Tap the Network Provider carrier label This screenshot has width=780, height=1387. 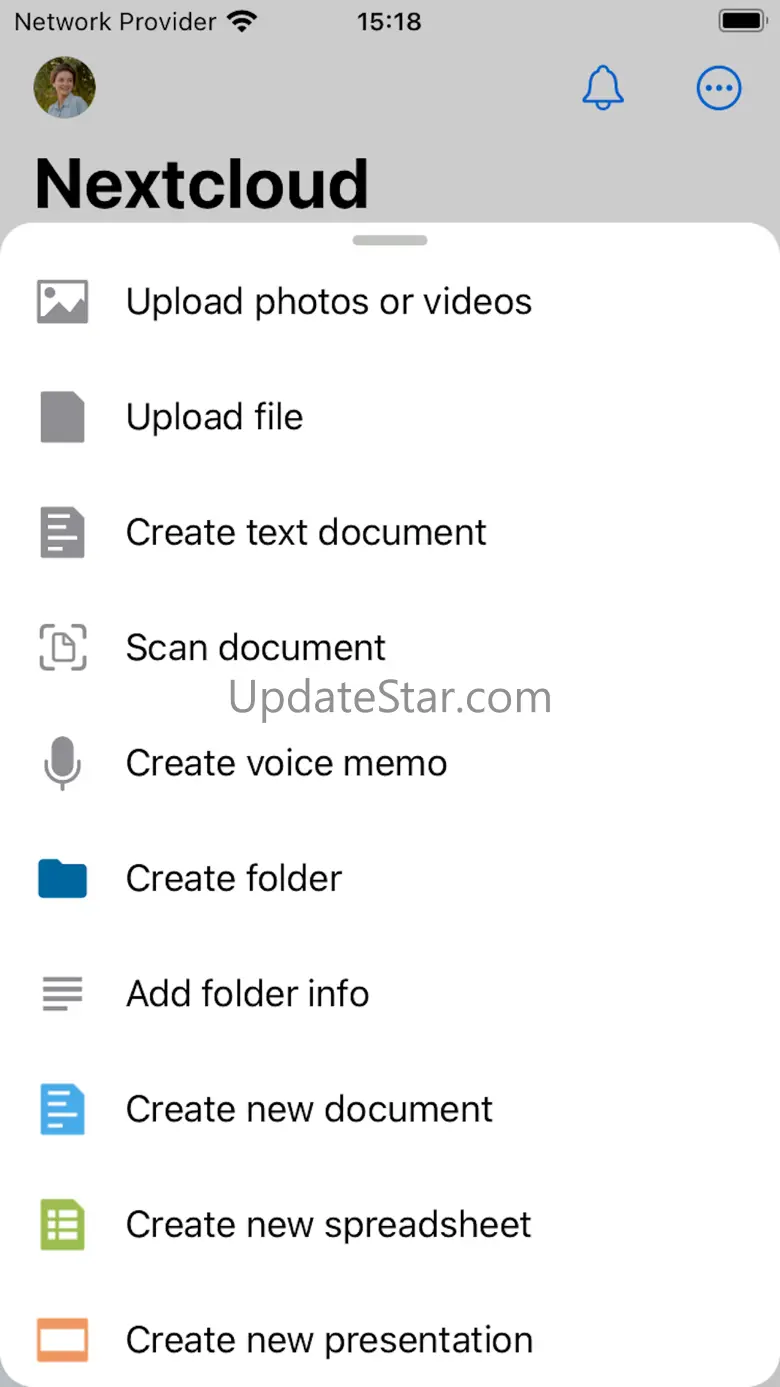115,21
